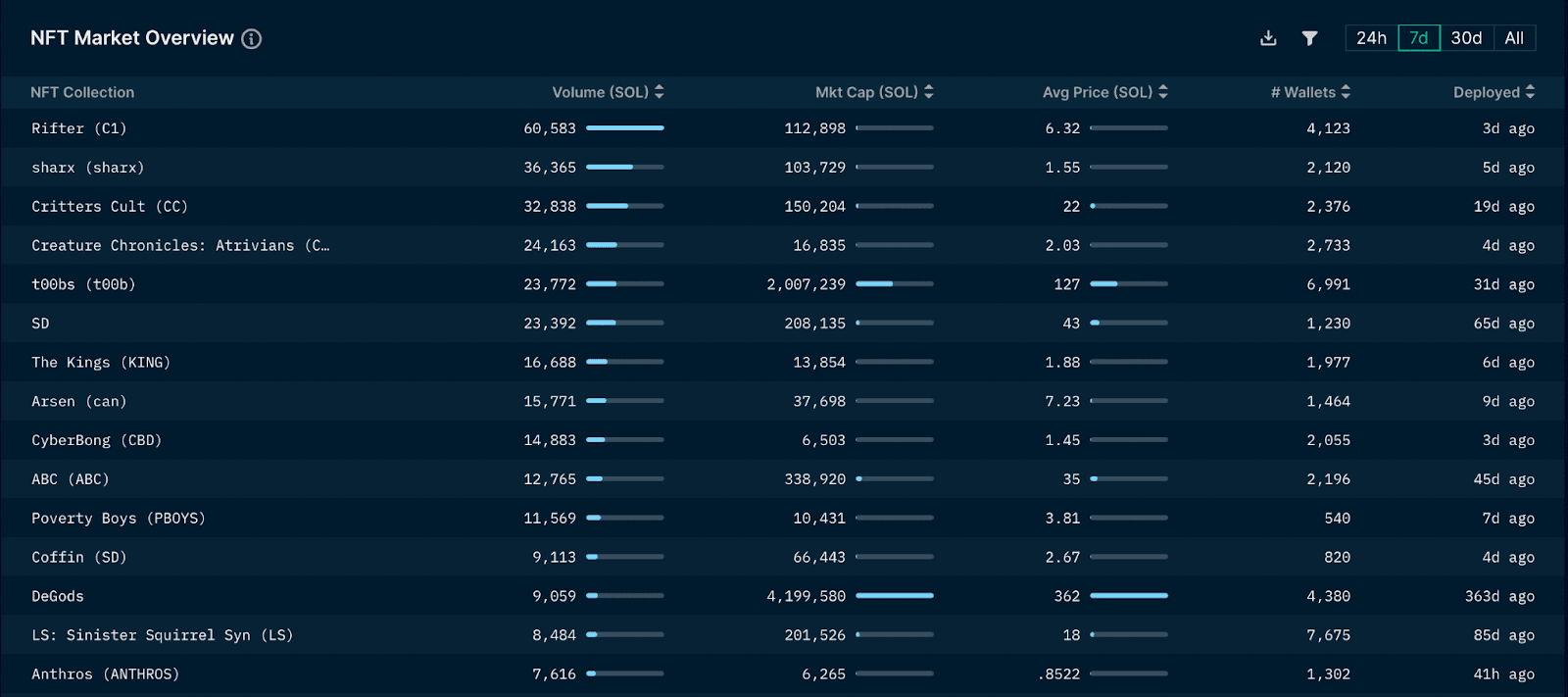
Task: Click Anthros (ANTHROS) collection name
Action: [x=106, y=674]
